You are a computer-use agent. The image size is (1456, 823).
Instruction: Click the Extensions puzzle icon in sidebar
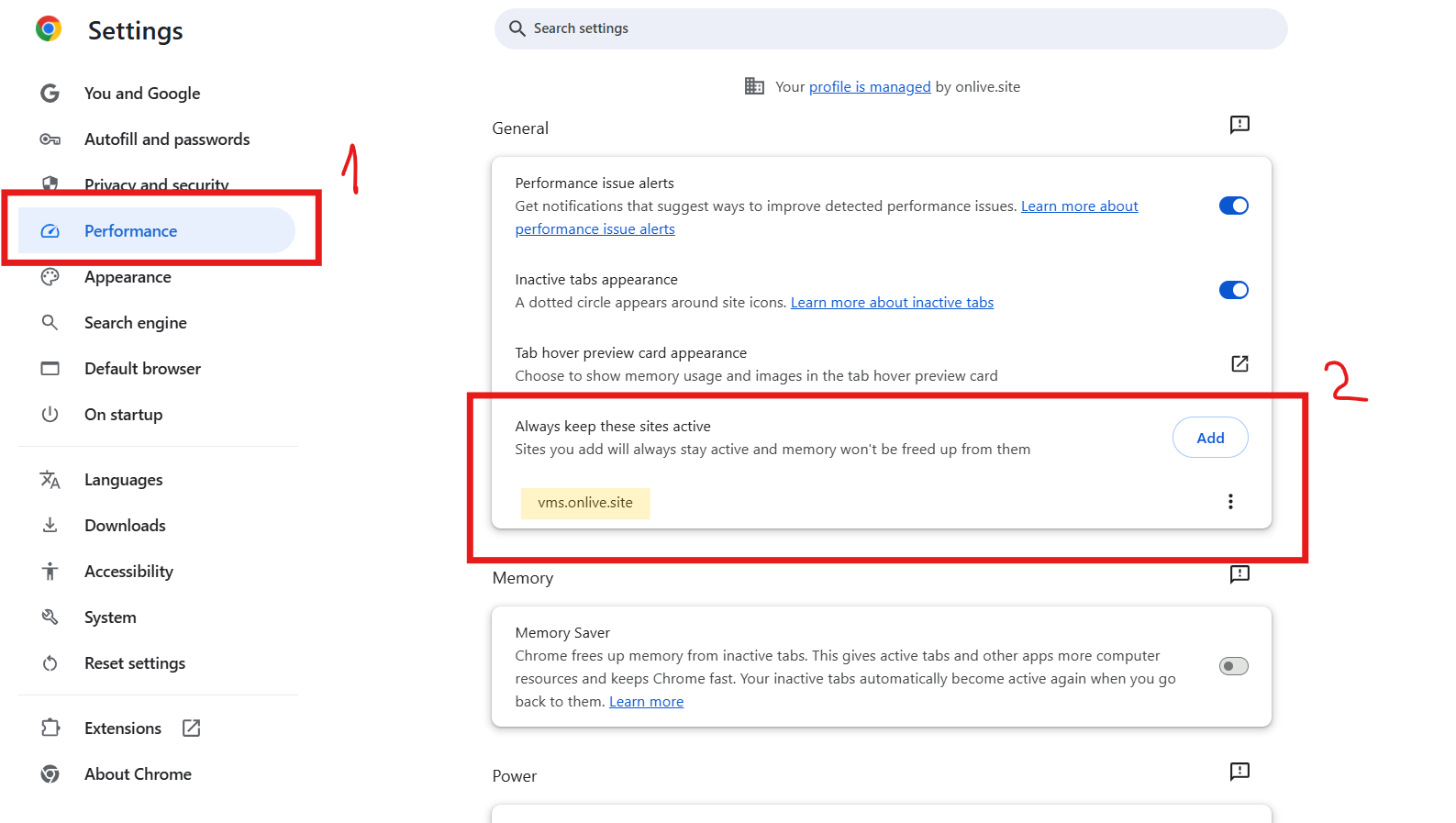pyautogui.click(x=50, y=728)
